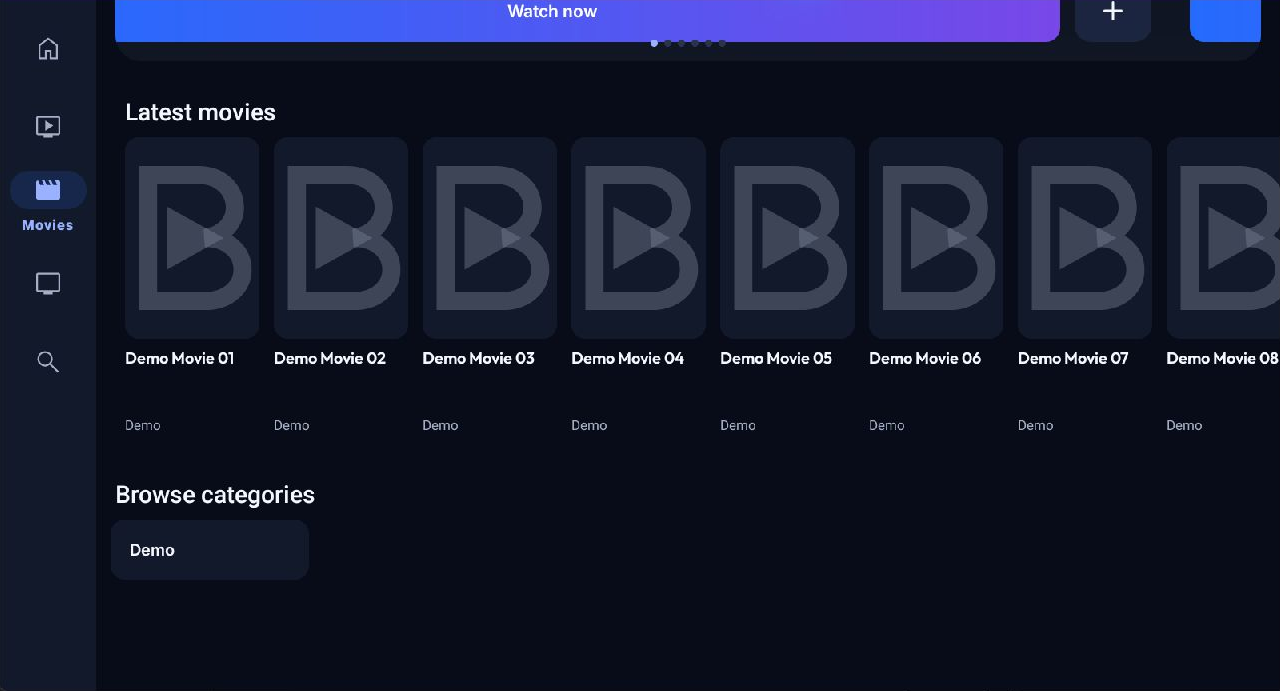Open the video play section icon in sidebar
The image size is (1280, 691).
click(48, 126)
